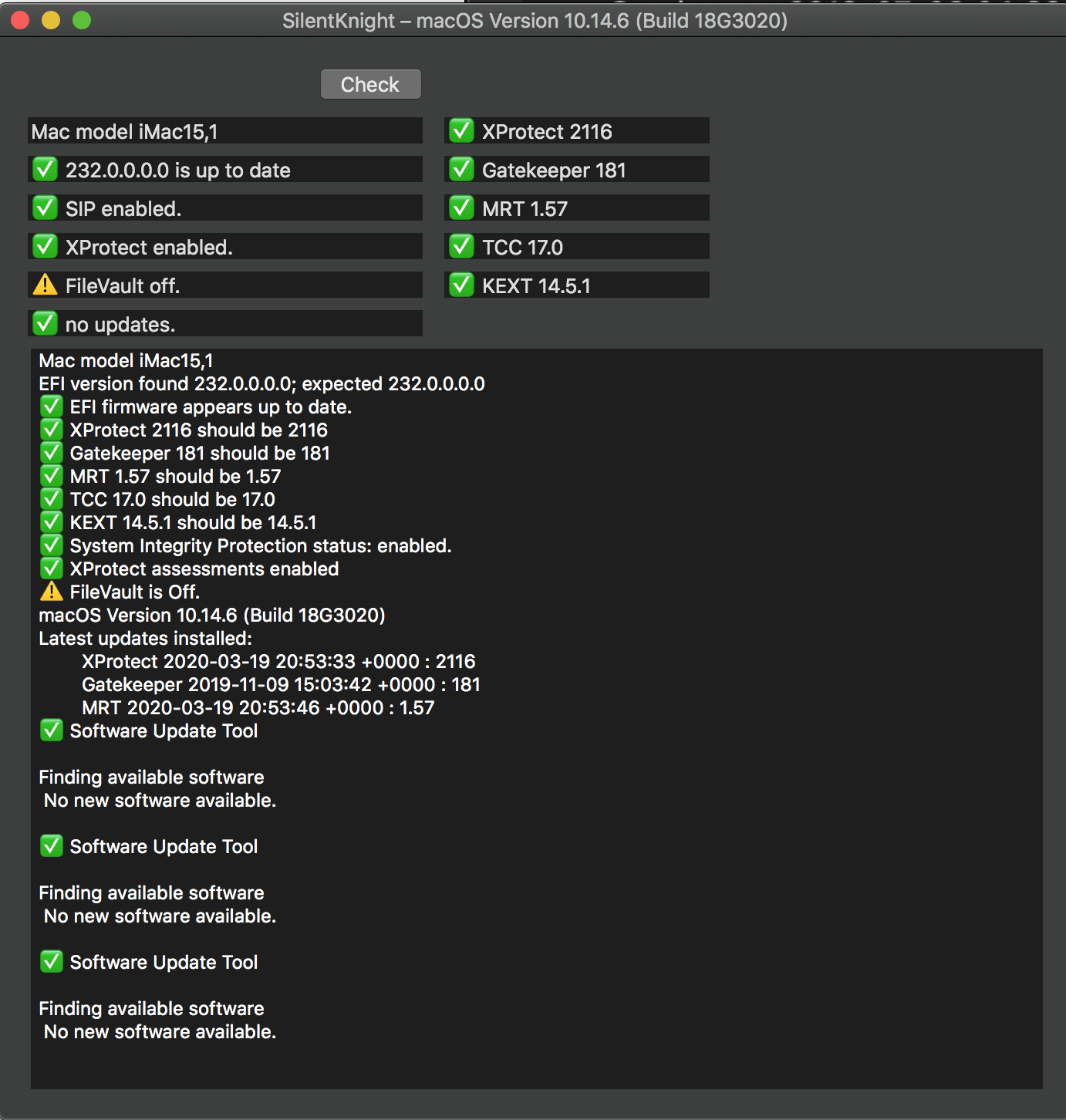Screen dimensions: 1066x1120
Task: Click the 'KEXT 14.5.1' status field text
Action: point(536,285)
